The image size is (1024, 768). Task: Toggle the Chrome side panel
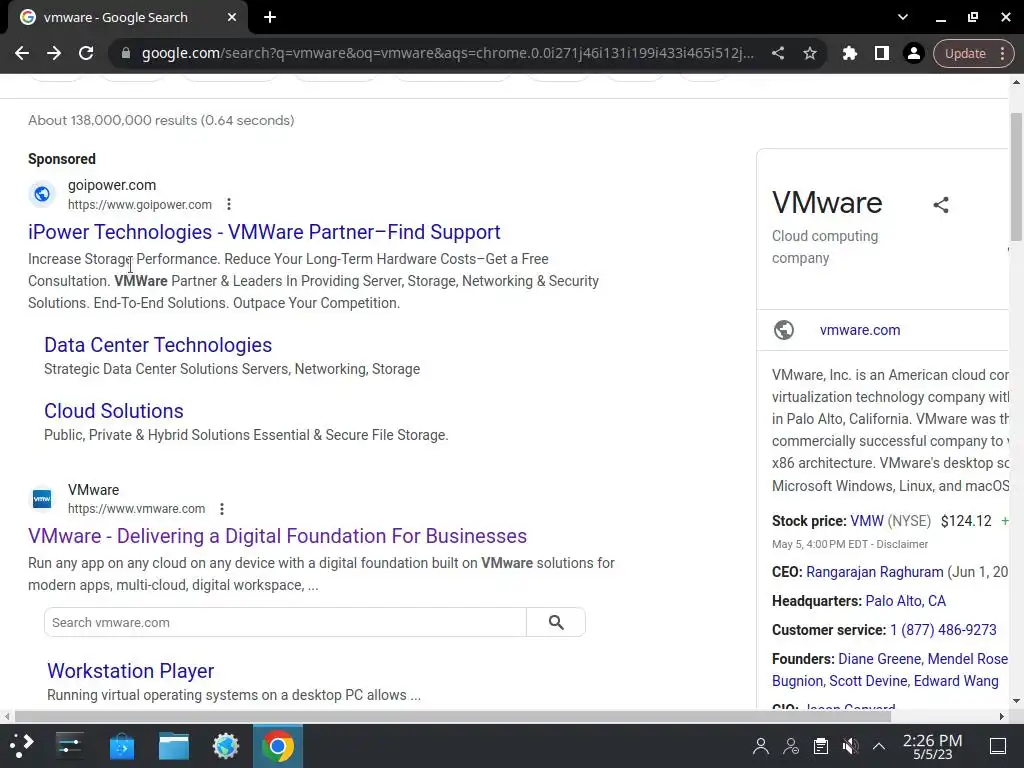pyautogui.click(x=882, y=54)
